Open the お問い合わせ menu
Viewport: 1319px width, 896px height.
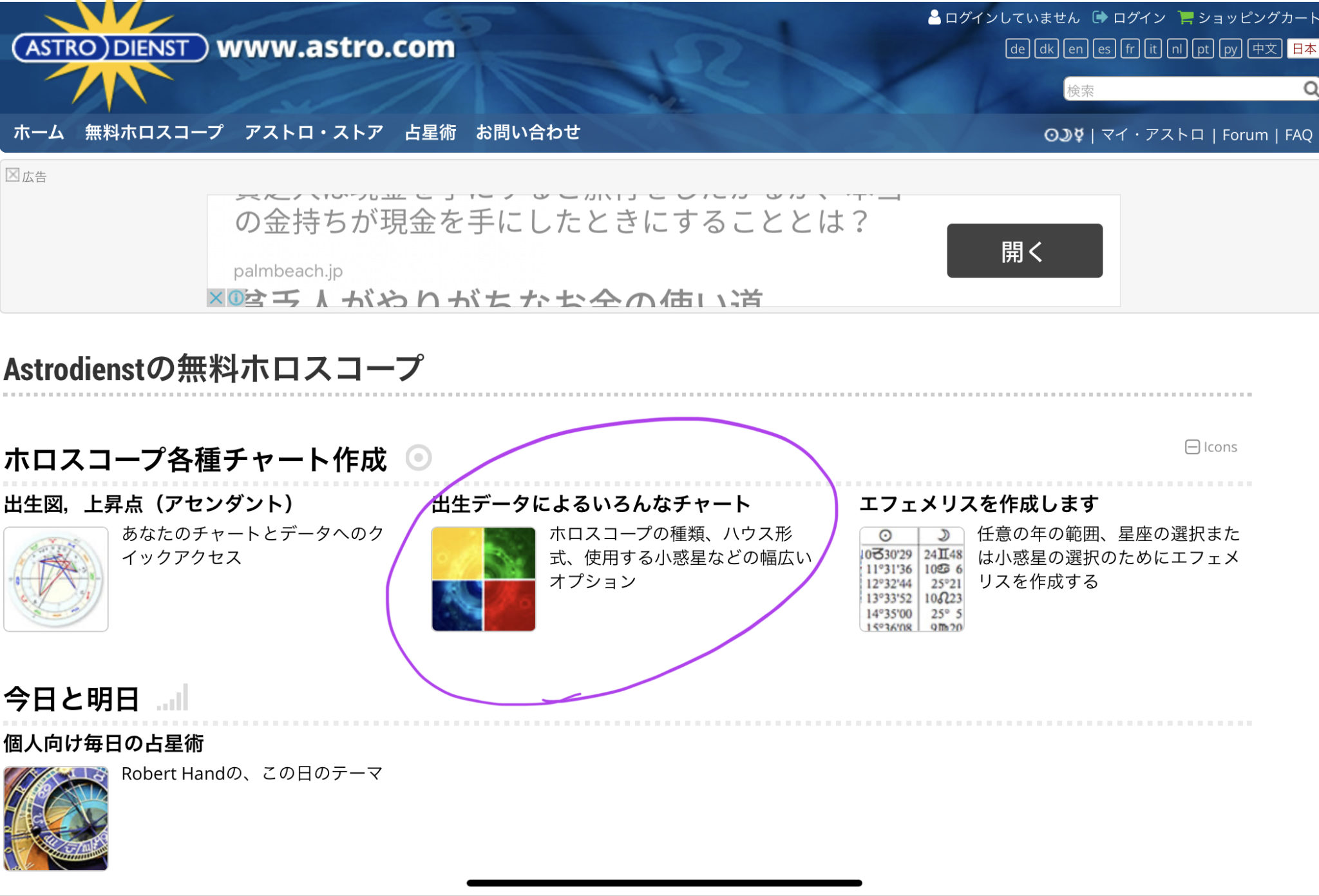[528, 132]
